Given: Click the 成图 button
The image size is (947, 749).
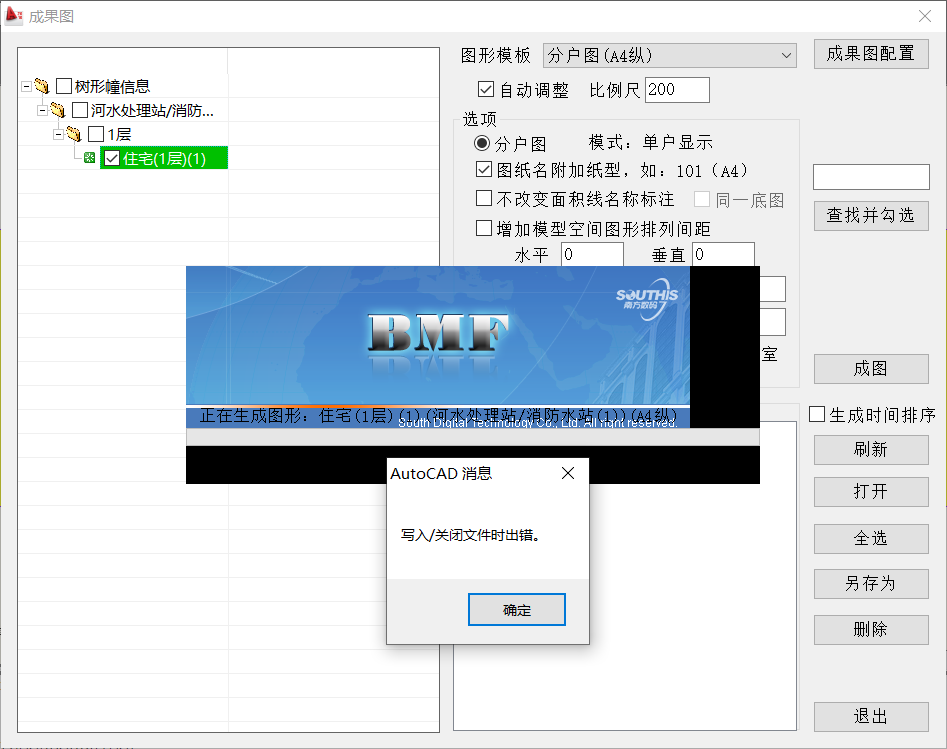Looking at the screenshot, I should pos(871,368).
